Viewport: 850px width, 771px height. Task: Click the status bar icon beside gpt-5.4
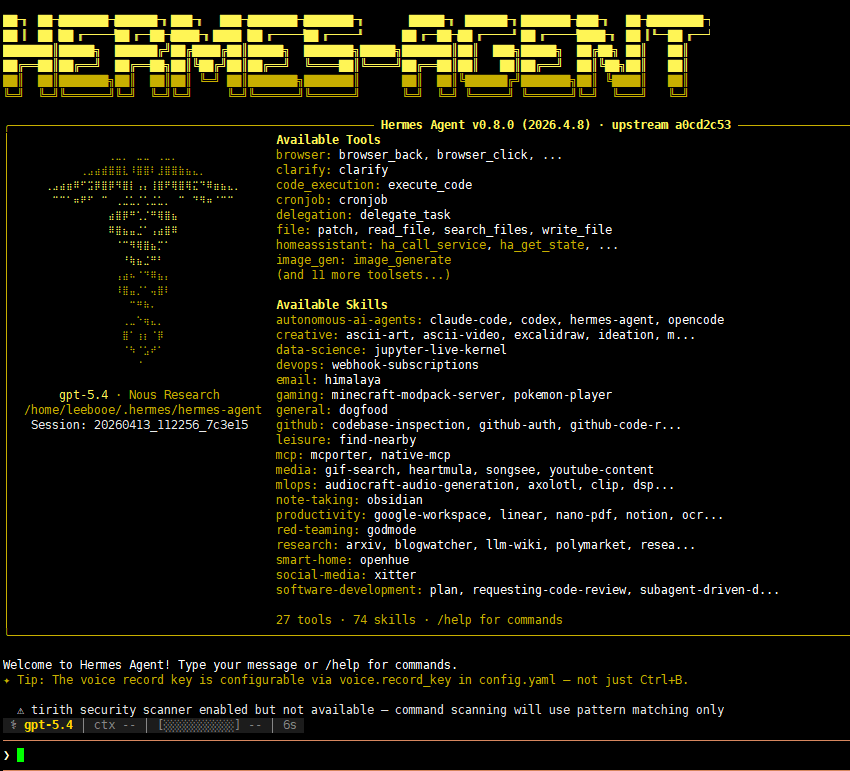click(x=12, y=725)
